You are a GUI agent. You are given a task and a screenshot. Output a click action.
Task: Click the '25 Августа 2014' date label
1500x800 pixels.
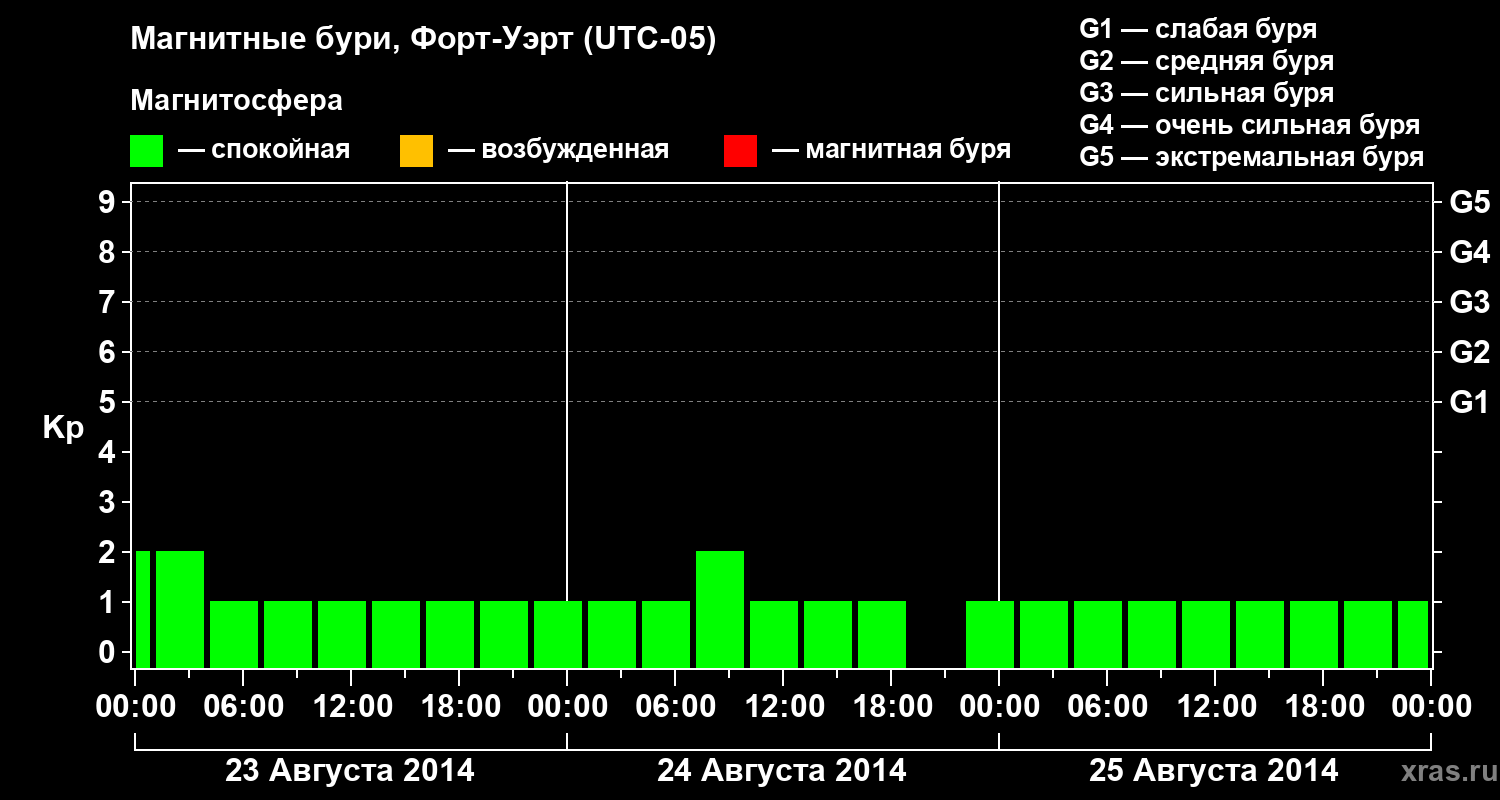pyautogui.click(x=1214, y=771)
